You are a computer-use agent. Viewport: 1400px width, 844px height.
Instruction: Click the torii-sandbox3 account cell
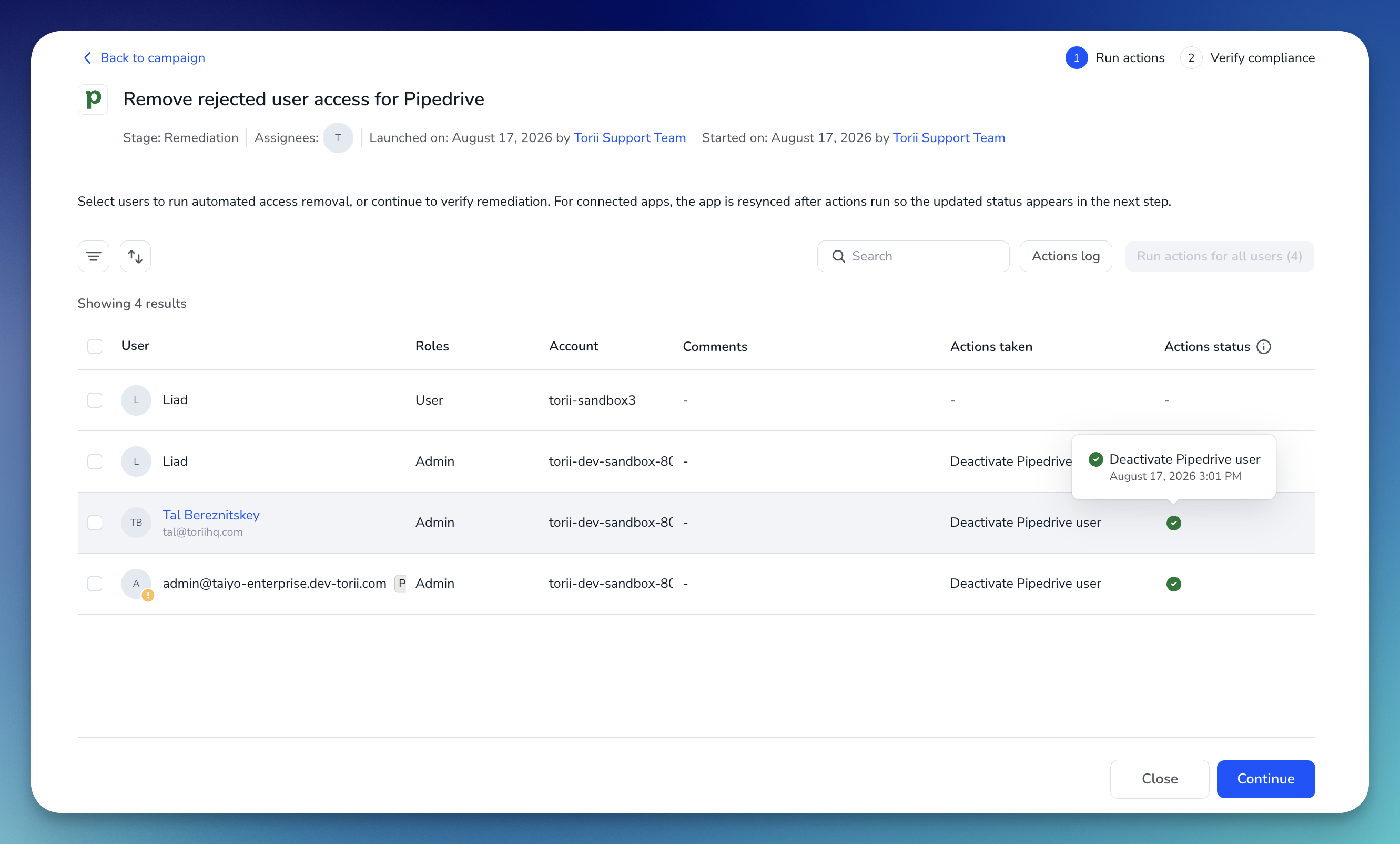point(592,400)
